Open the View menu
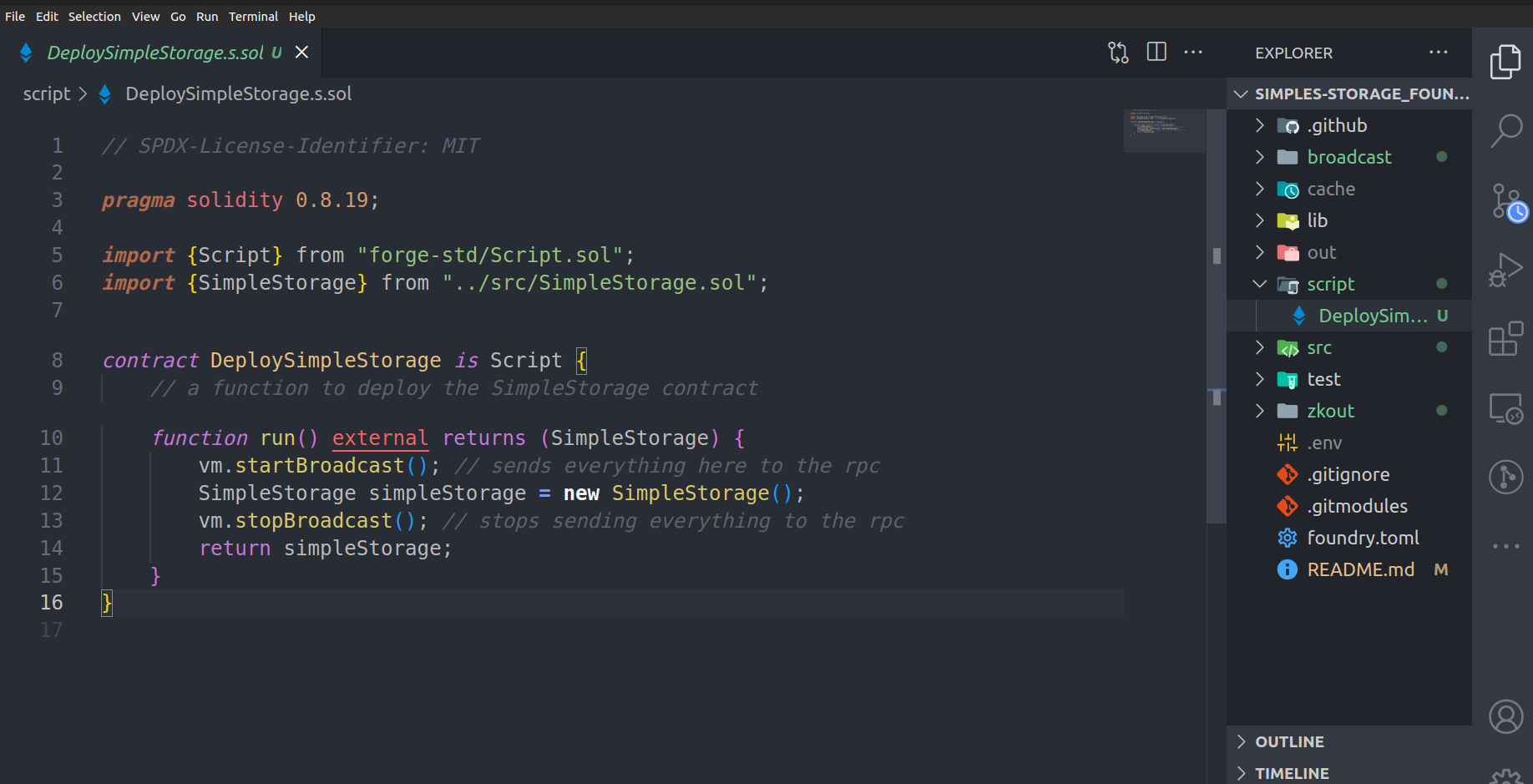 [x=145, y=16]
